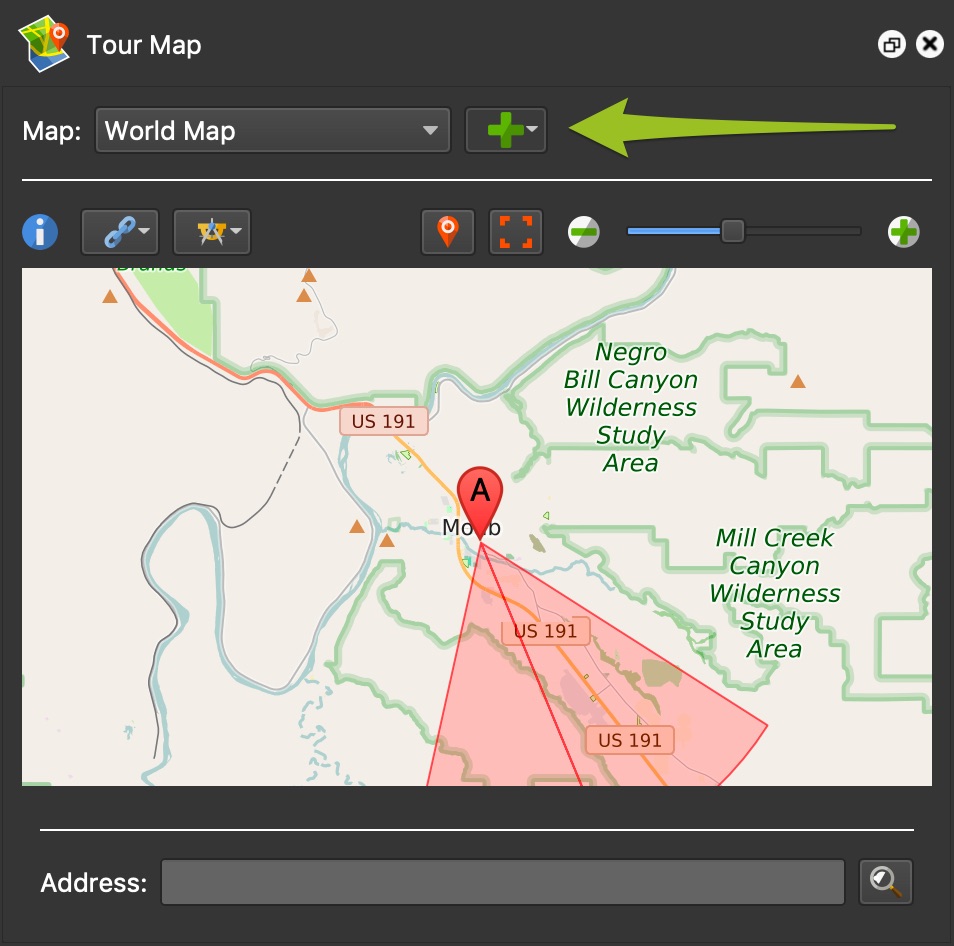Open the chain link options dropdown
The height and width of the screenshot is (946, 954).
[119, 232]
